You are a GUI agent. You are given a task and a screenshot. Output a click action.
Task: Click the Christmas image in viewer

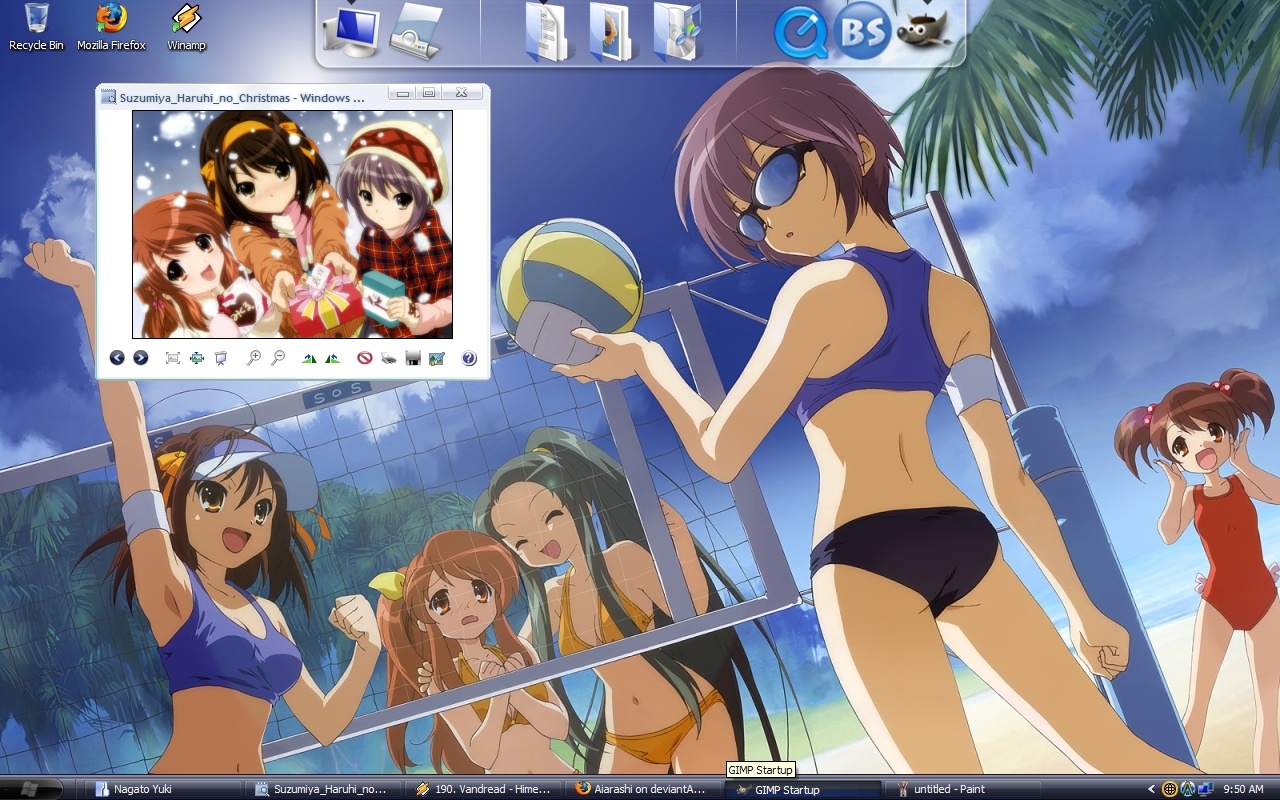(x=292, y=224)
